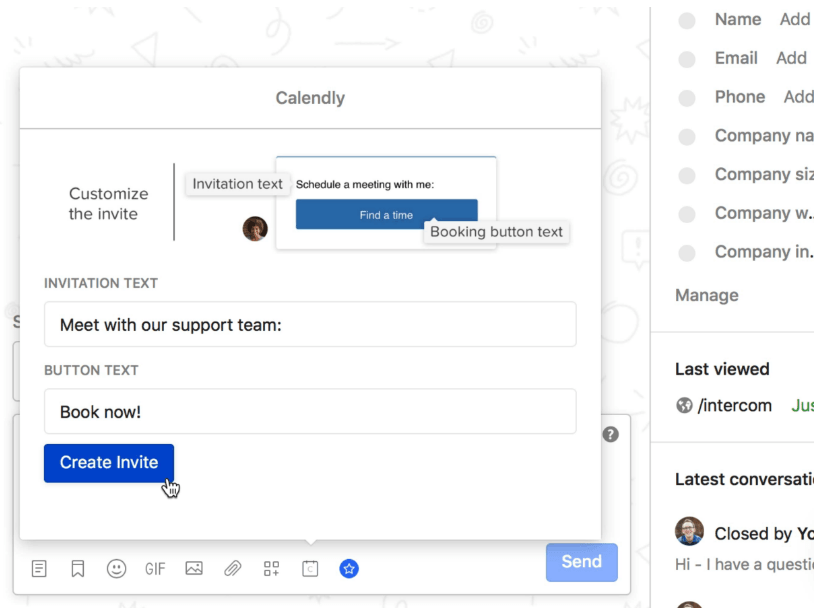Toggle the circle beside Name attribute

(x=687, y=20)
